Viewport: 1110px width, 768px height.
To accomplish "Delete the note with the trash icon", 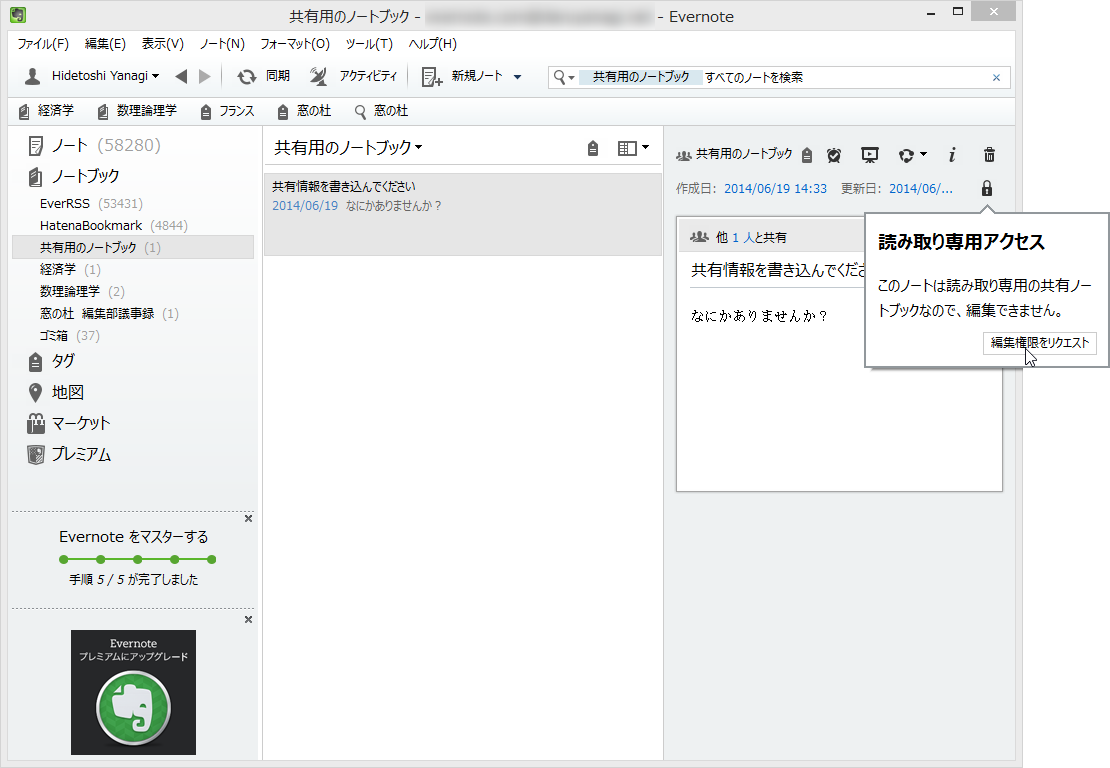I will tap(989, 154).
